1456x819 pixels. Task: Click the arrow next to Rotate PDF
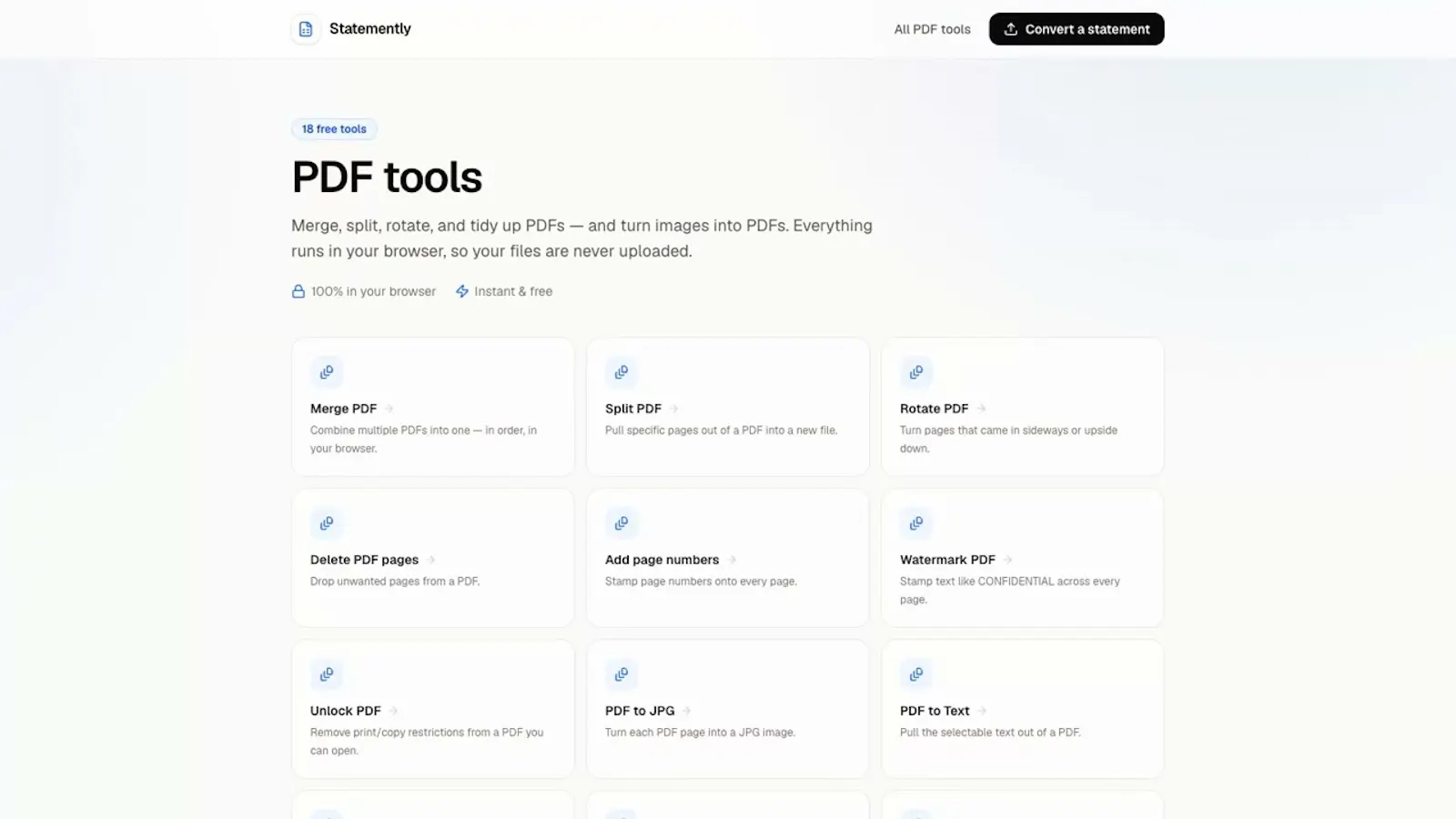[981, 409]
